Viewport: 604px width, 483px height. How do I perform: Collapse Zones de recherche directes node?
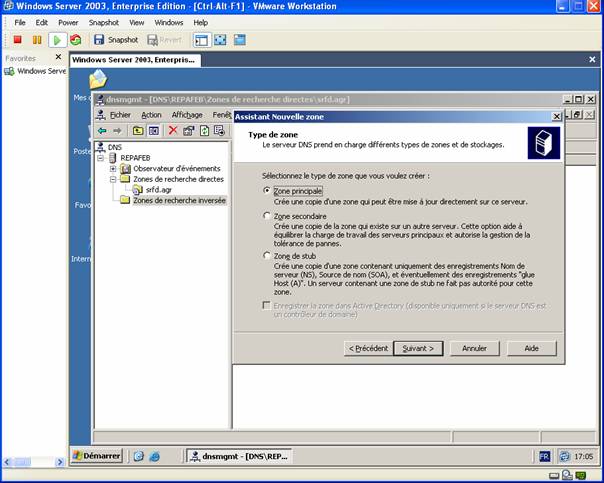pos(113,179)
